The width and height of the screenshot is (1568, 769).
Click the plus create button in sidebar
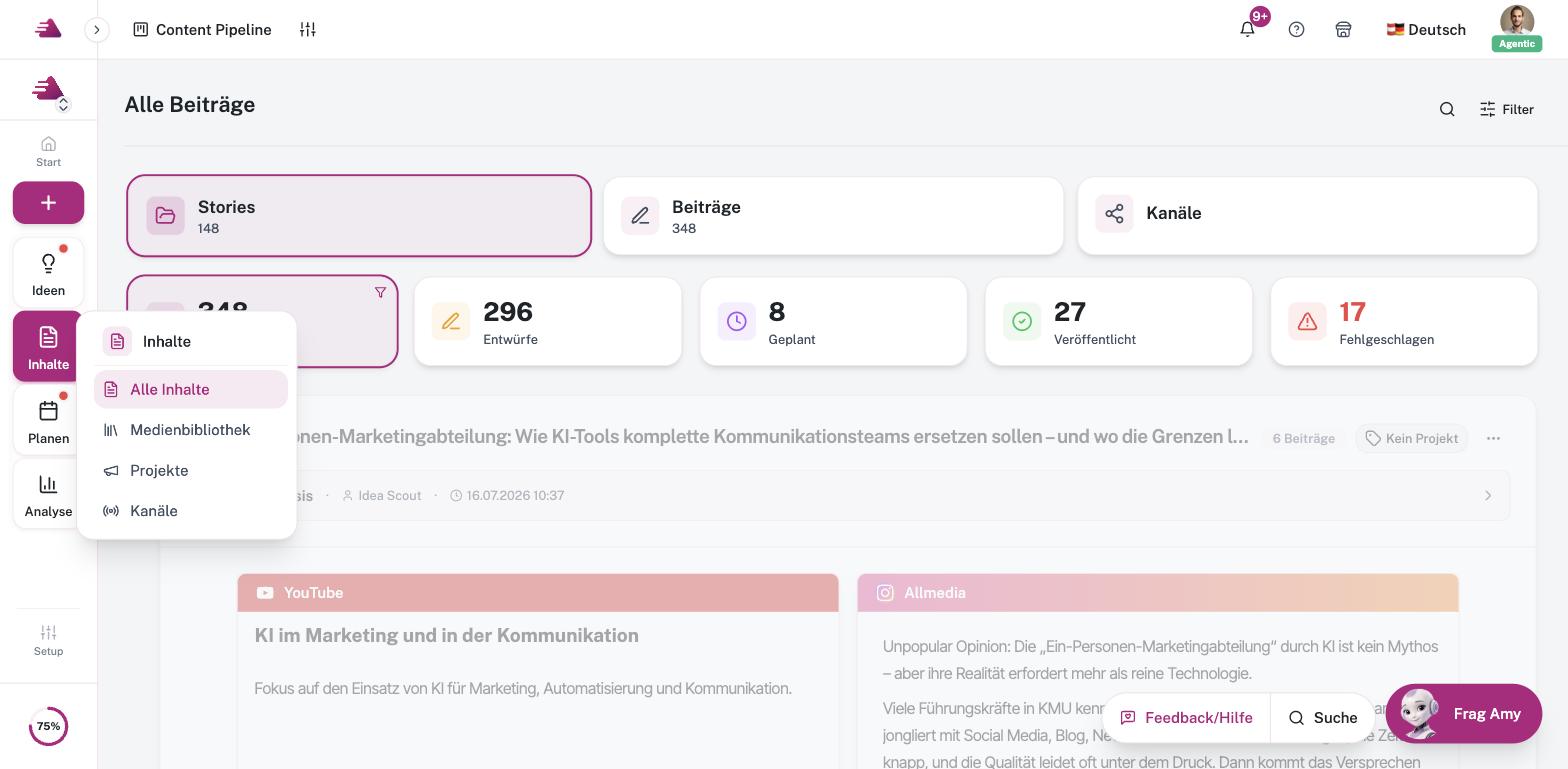48,203
